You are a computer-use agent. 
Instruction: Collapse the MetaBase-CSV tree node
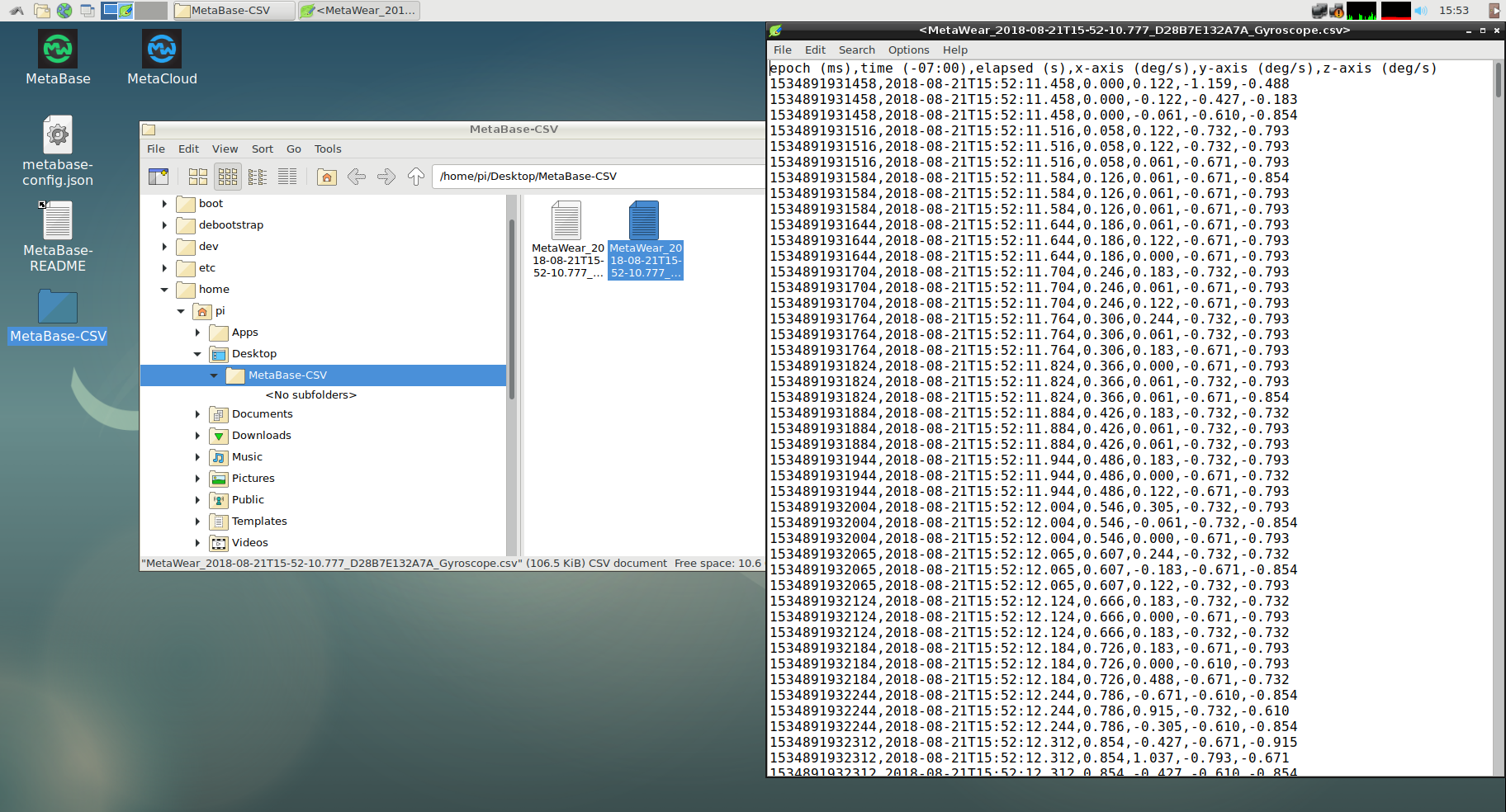pos(214,375)
